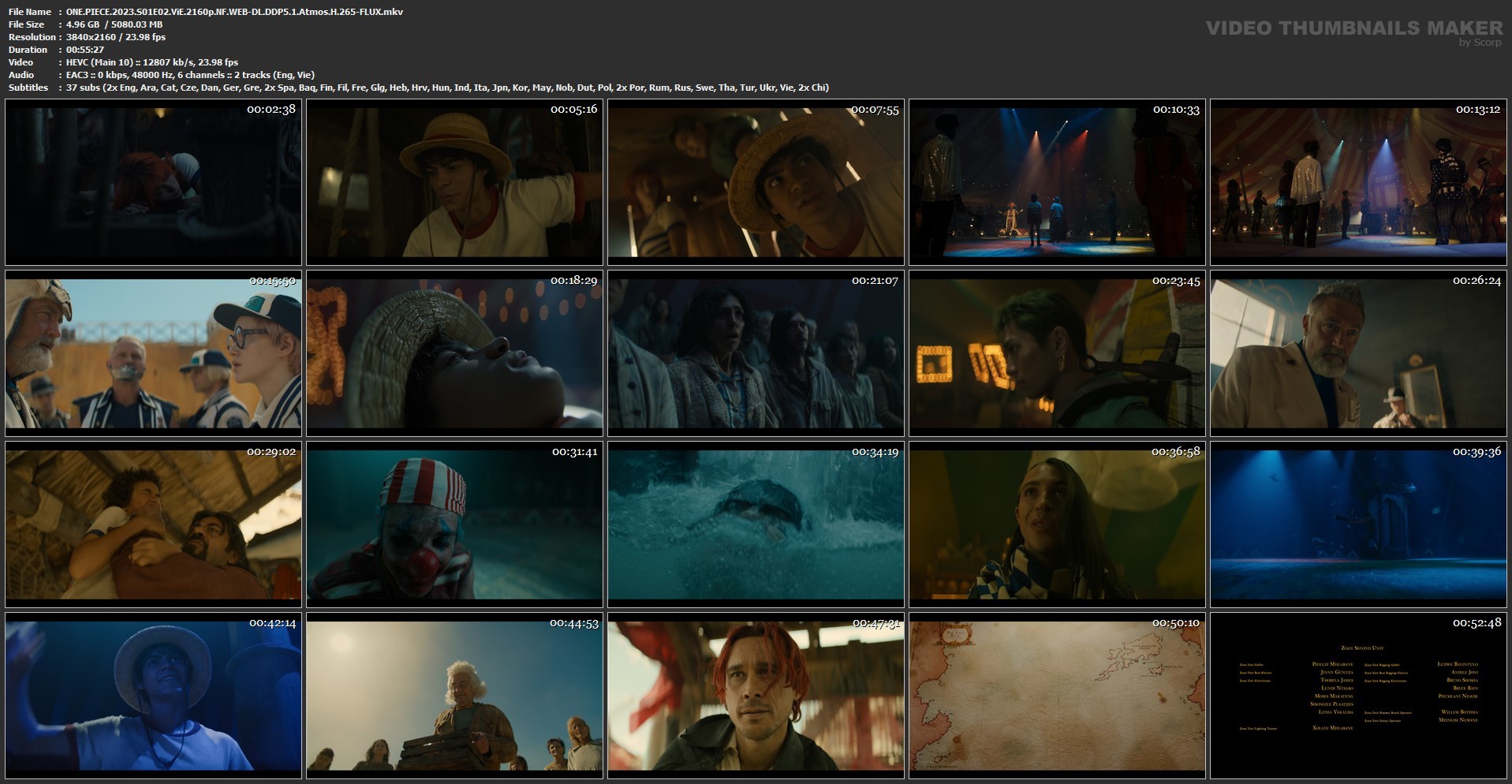
Task: Select the circus tent thumbnail at 00:13:12
Action: 1358,182
